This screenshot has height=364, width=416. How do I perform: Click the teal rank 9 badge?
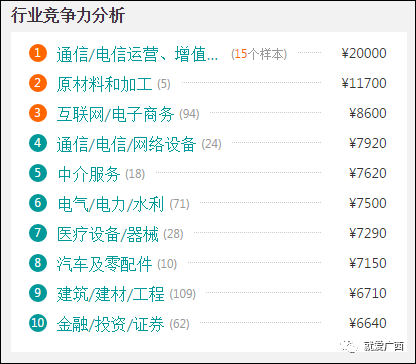pyautogui.click(x=38, y=293)
